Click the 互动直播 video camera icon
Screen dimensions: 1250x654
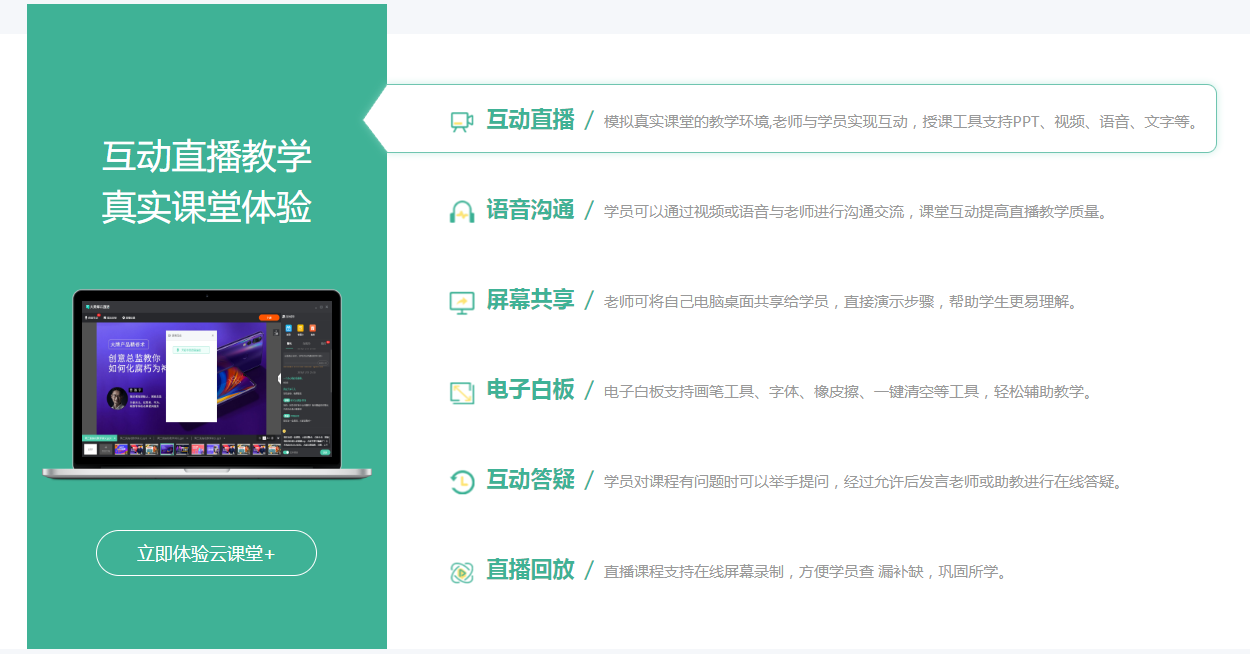click(461, 122)
